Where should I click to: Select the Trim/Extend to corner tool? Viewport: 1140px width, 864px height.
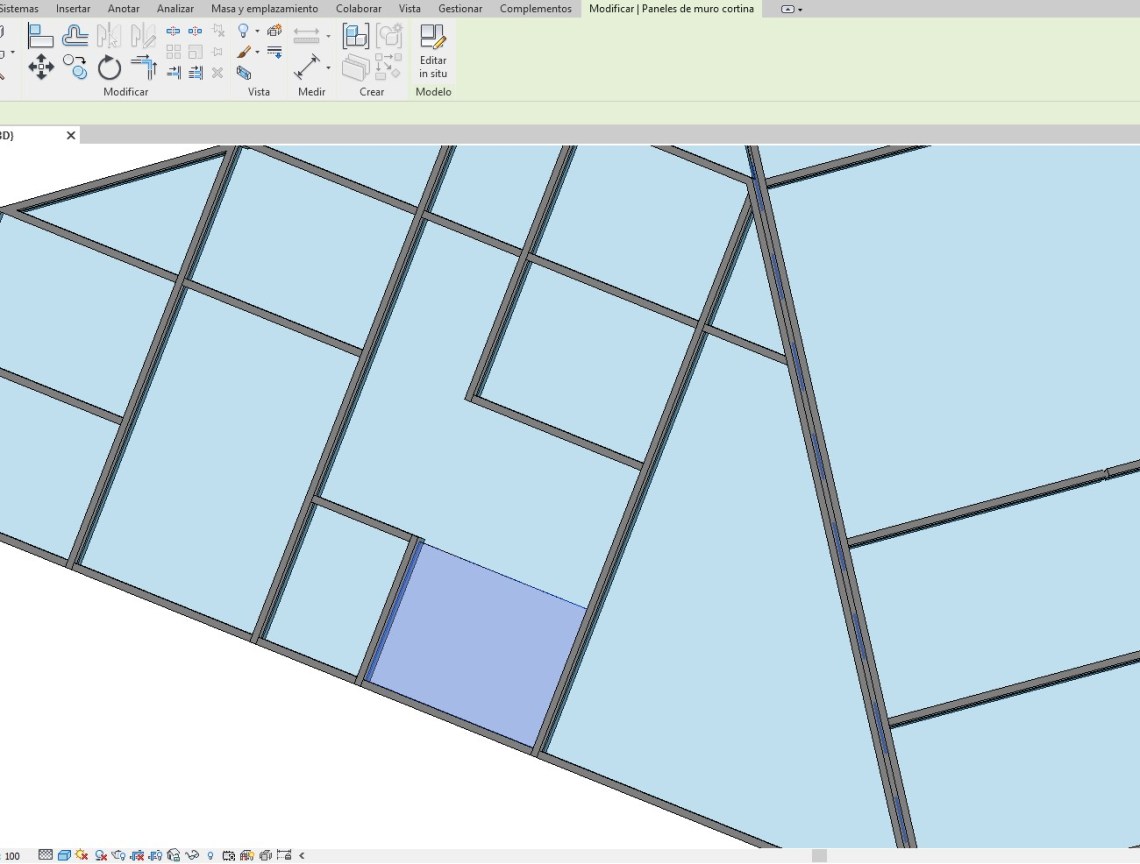point(144,68)
